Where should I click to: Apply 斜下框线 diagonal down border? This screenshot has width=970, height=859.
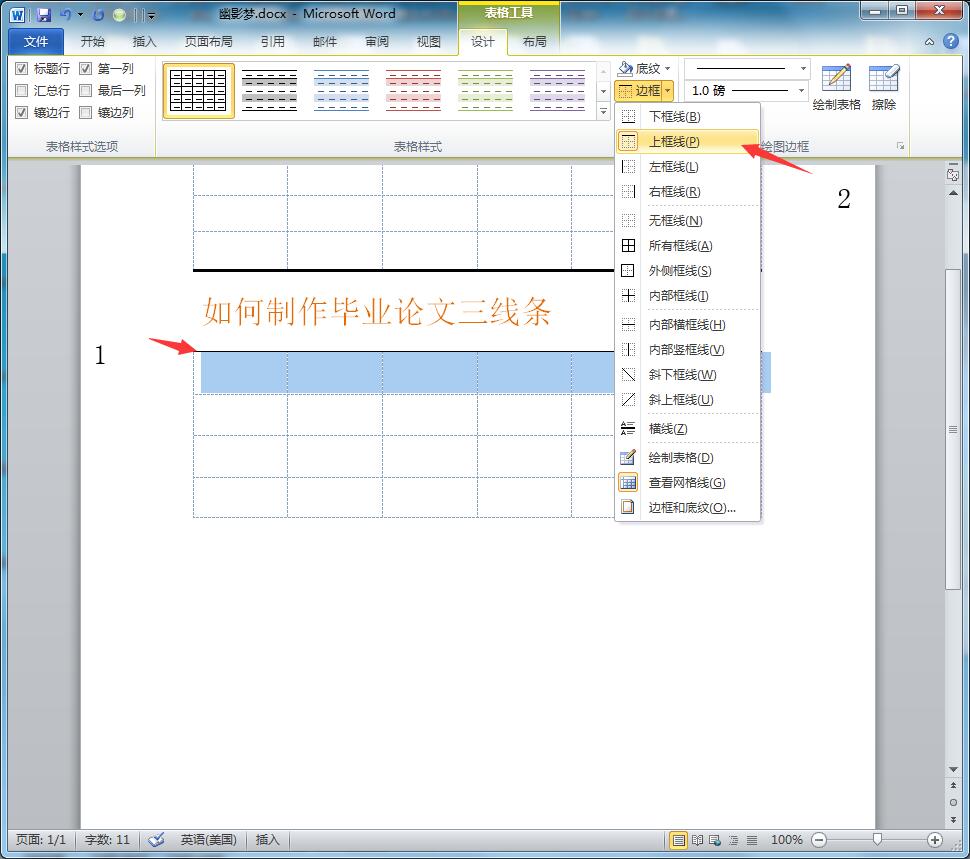(x=688, y=375)
